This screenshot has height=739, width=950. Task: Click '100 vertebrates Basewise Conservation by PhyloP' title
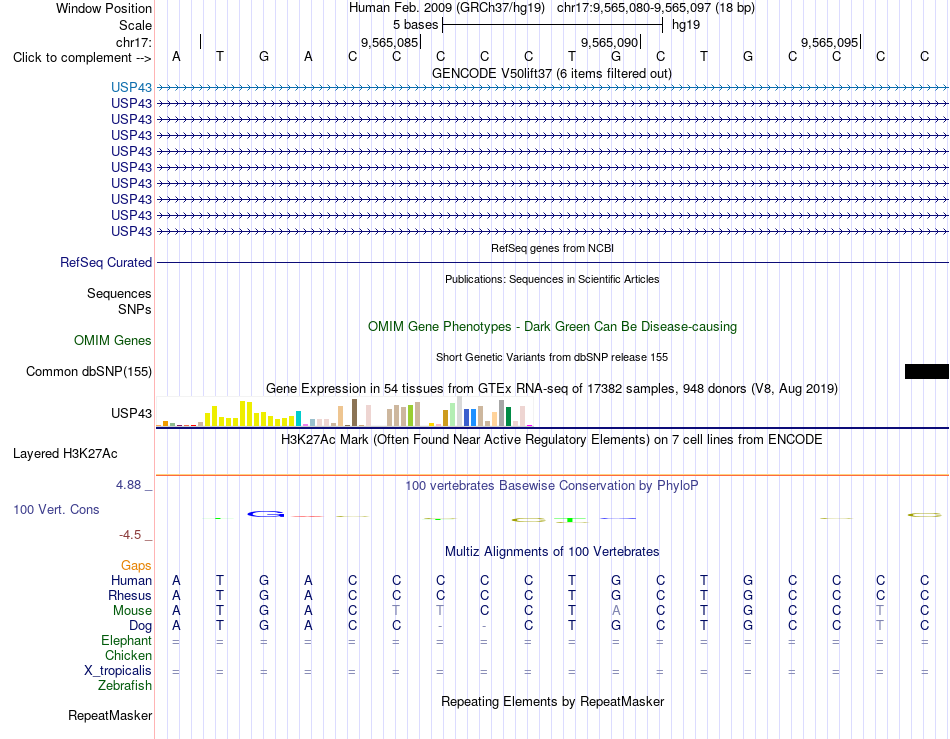pos(552,485)
